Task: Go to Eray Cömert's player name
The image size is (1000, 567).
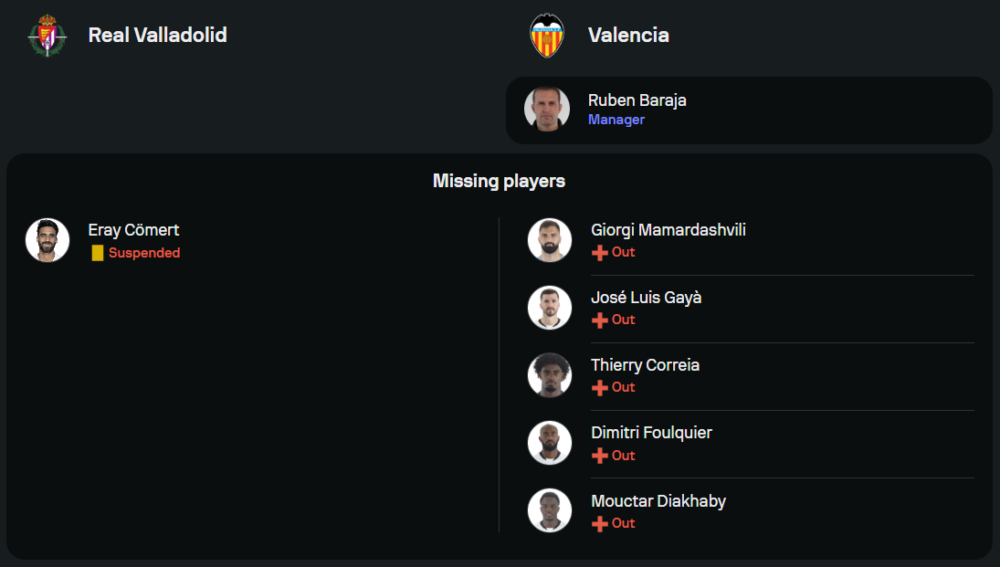Action: (x=134, y=230)
